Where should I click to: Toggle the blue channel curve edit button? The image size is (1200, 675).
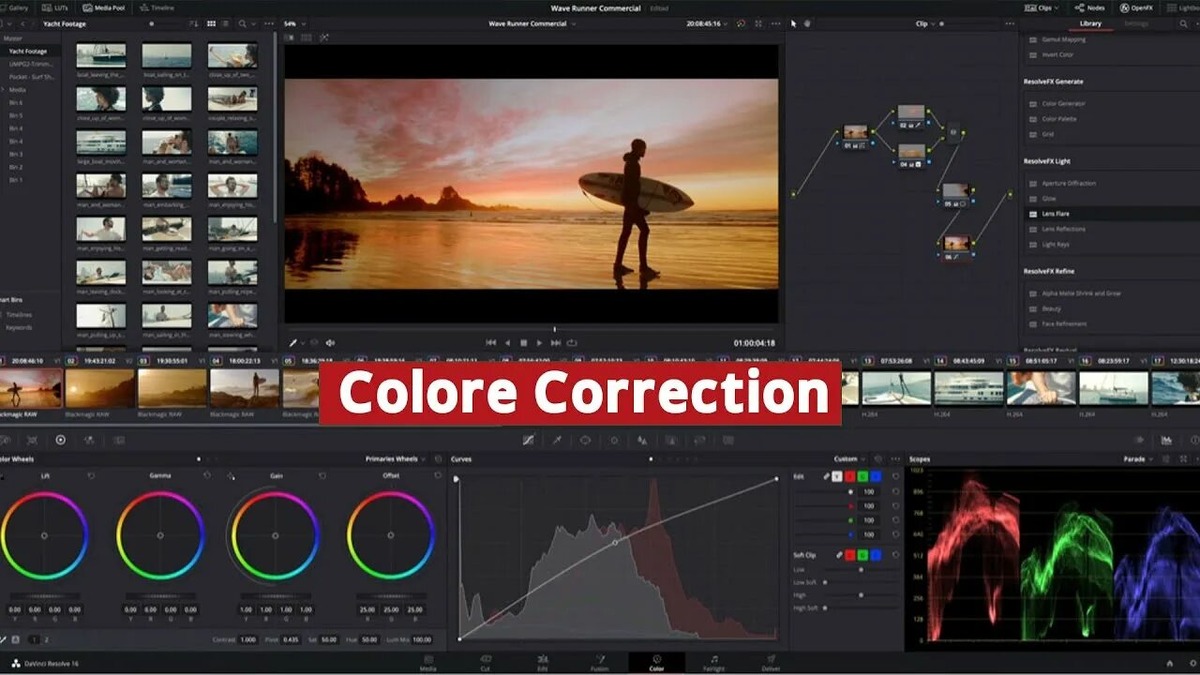[x=876, y=476]
